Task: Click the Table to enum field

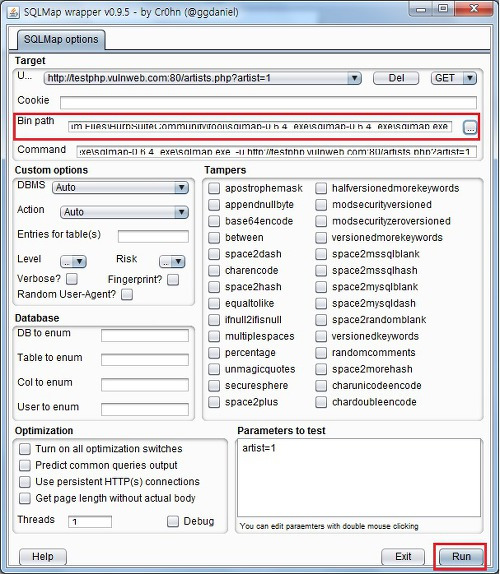Action: tap(145, 360)
